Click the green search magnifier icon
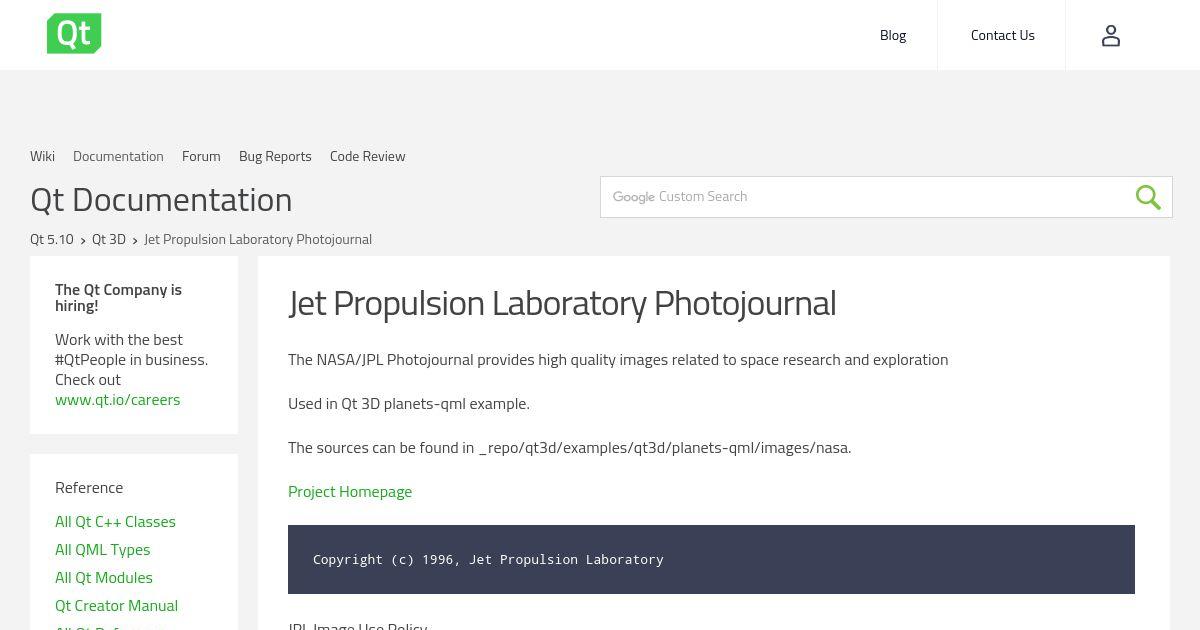1200x630 pixels. (1148, 197)
